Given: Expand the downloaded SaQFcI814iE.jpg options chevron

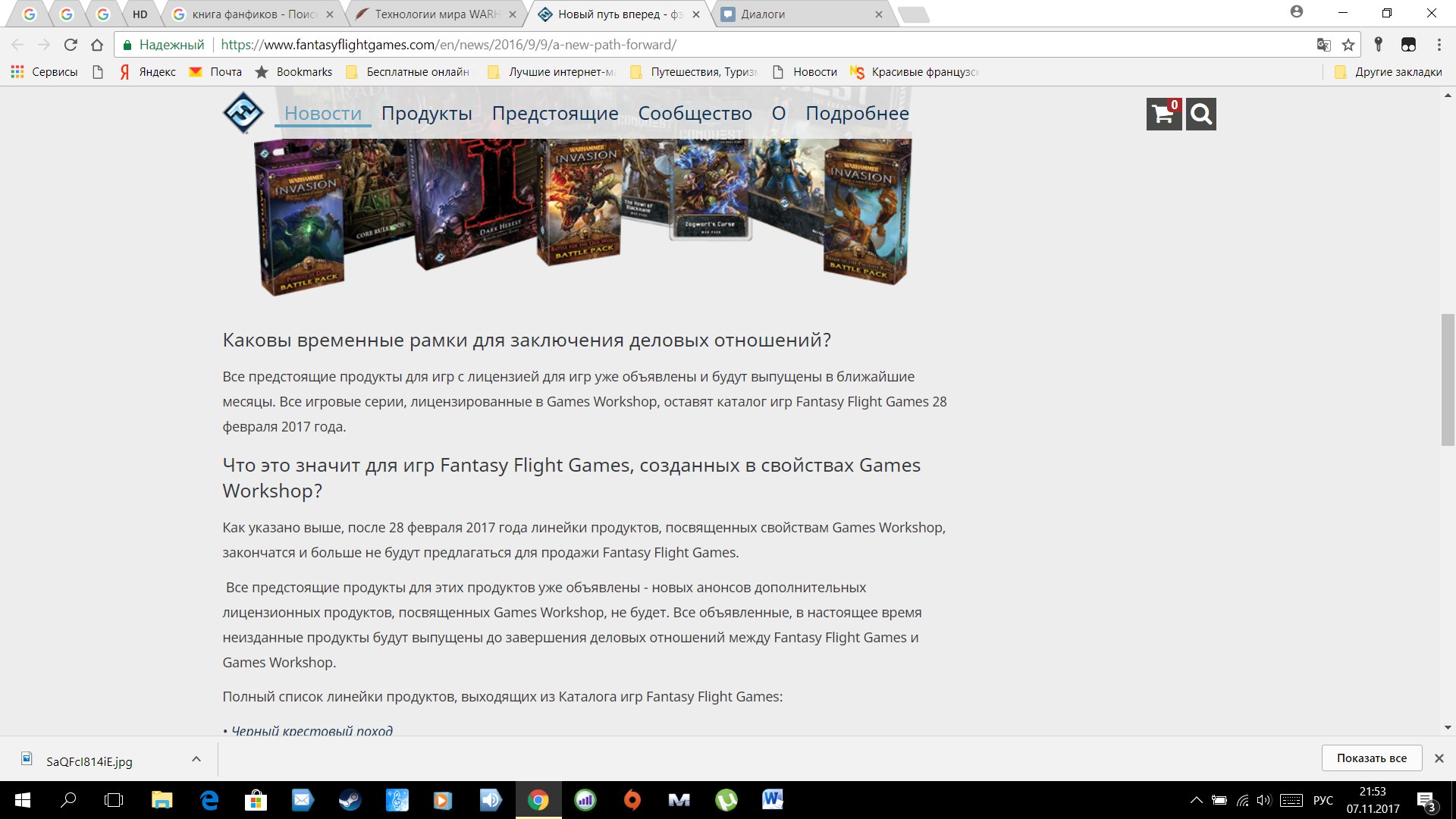Looking at the screenshot, I should [196, 759].
